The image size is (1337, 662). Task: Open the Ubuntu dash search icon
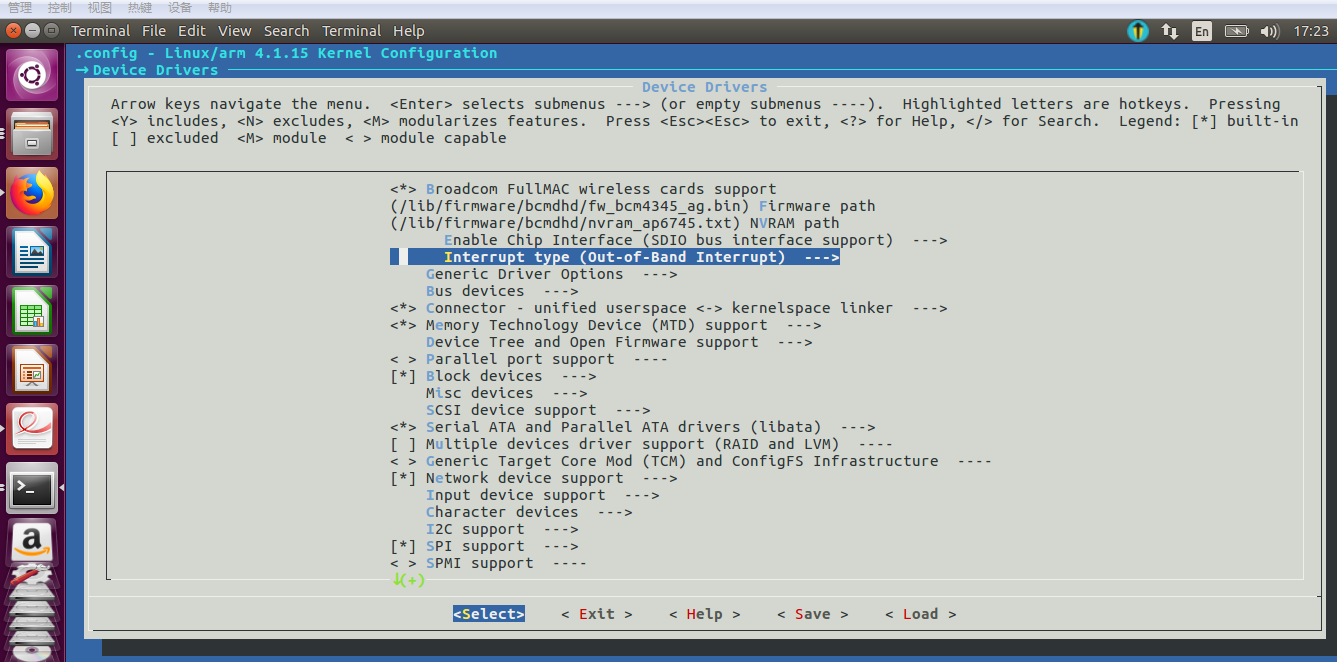[32, 75]
